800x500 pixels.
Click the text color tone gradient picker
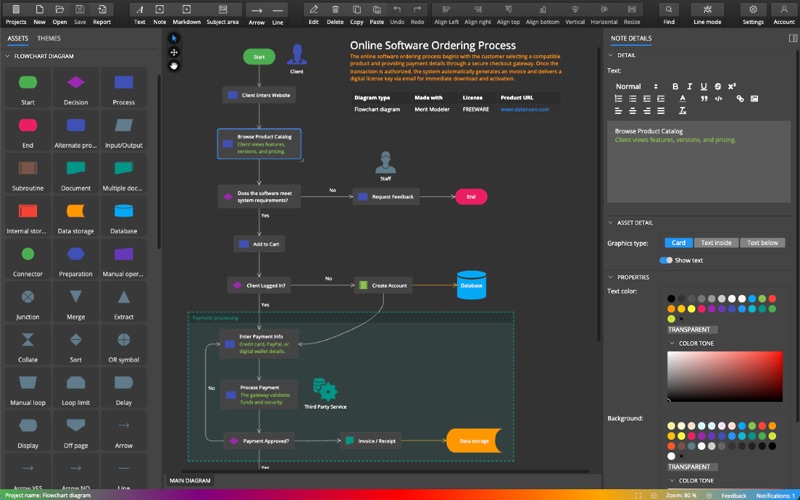(x=724, y=377)
